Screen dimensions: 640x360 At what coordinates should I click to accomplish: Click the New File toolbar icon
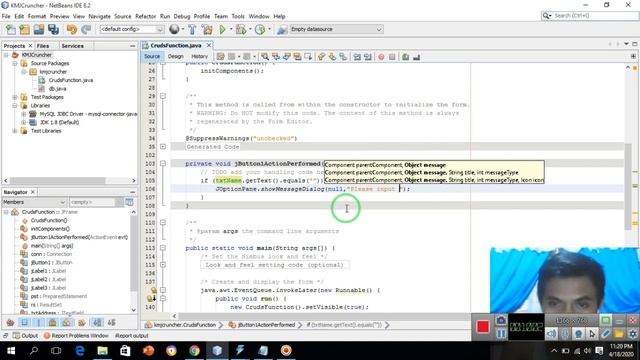pyautogui.click(x=11, y=29)
